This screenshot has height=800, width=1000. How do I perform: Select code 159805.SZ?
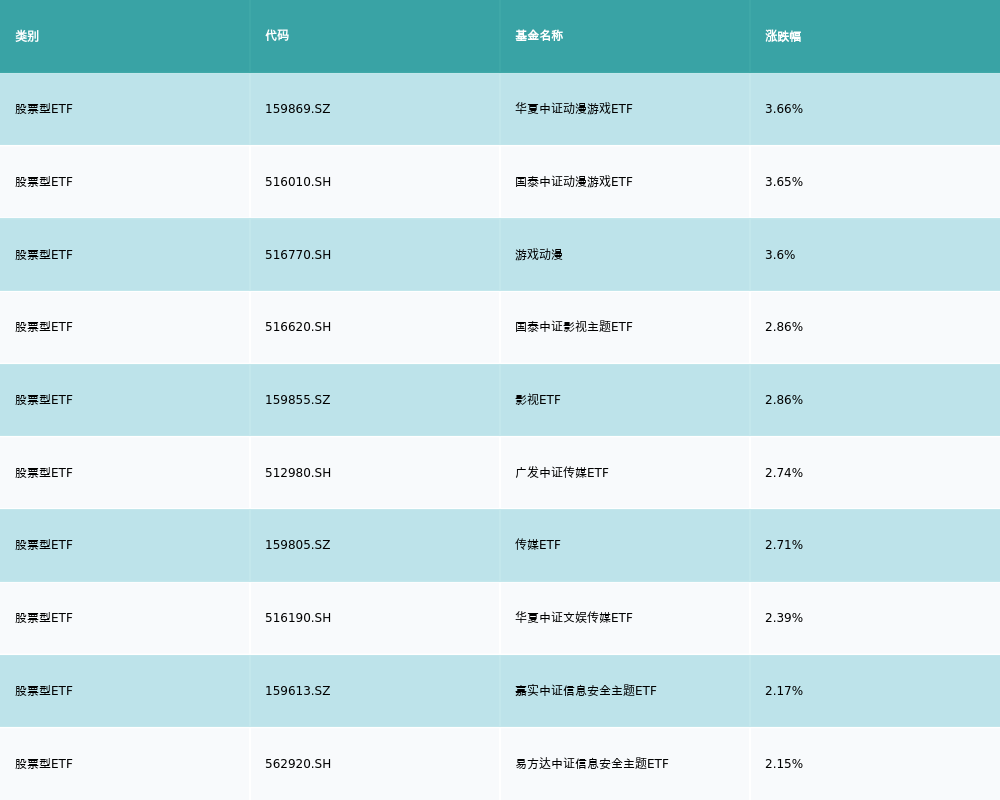click(298, 545)
